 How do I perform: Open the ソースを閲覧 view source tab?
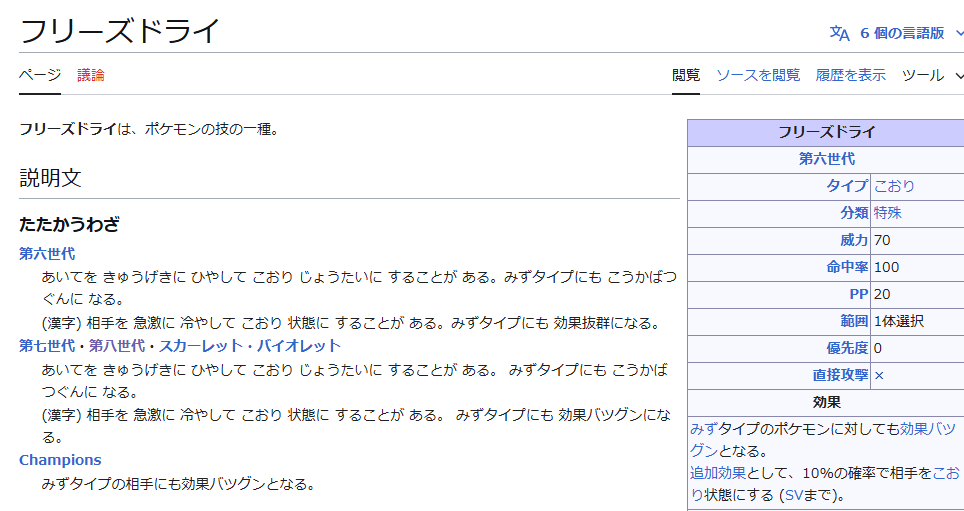pos(758,75)
